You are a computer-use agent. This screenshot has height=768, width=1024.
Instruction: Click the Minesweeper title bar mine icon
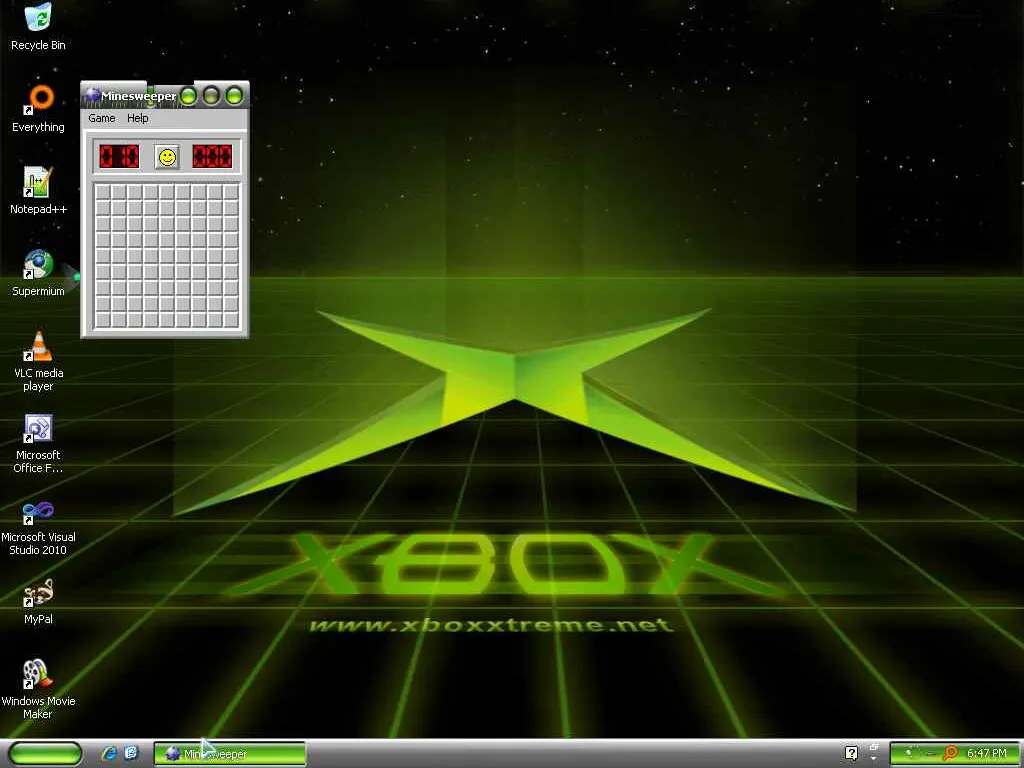pyautogui.click(x=93, y=95)
